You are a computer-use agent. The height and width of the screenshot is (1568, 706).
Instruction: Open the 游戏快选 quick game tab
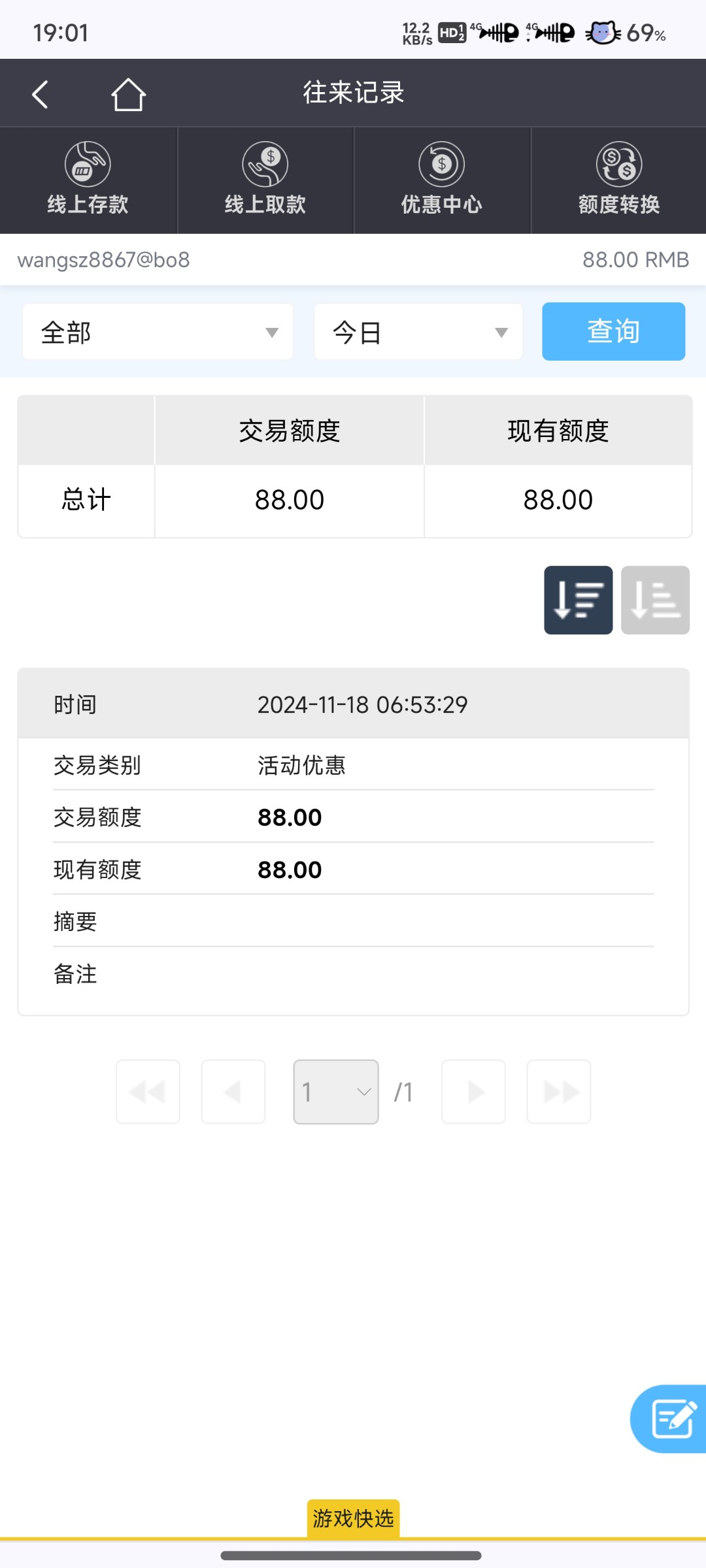click(353, 1518)
